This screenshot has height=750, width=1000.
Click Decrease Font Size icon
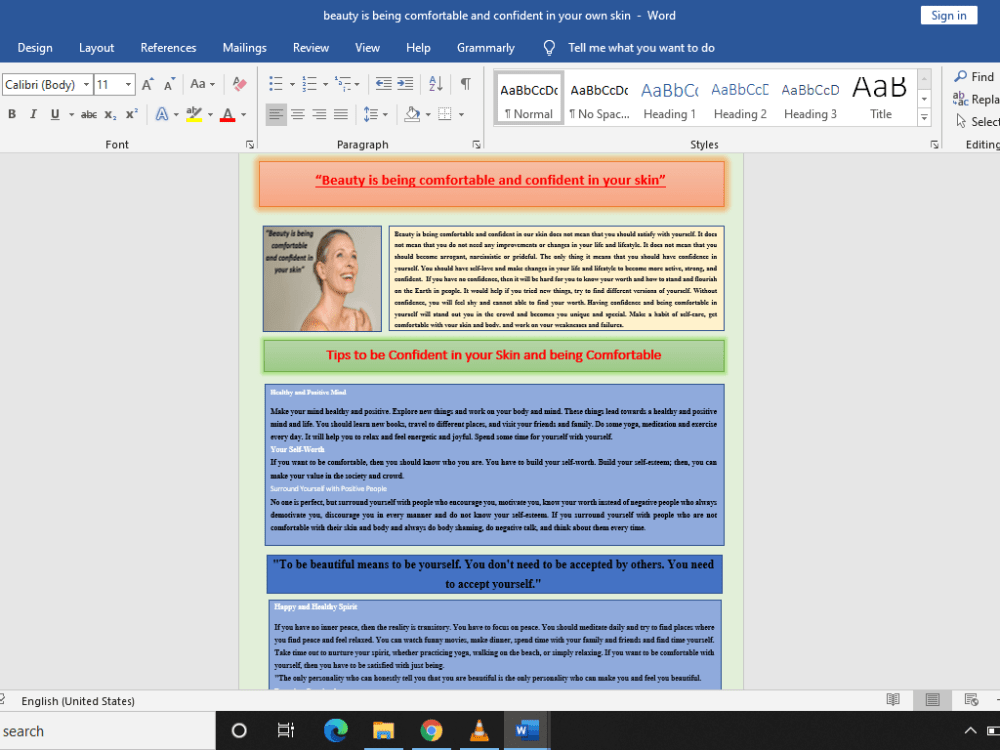tap(169, 84)
